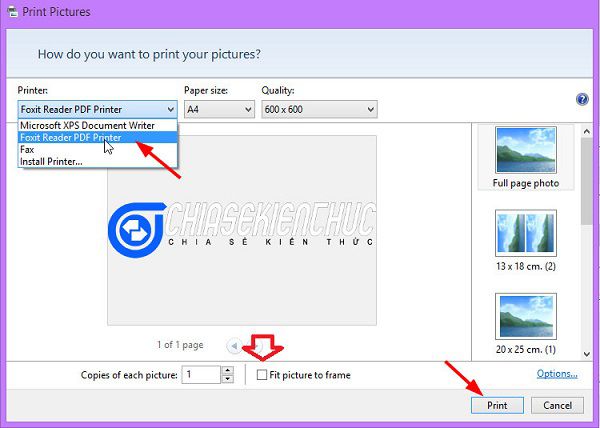Click the layout list scroll up arrow
Screen dimensions: 600x428
[587, 132]
